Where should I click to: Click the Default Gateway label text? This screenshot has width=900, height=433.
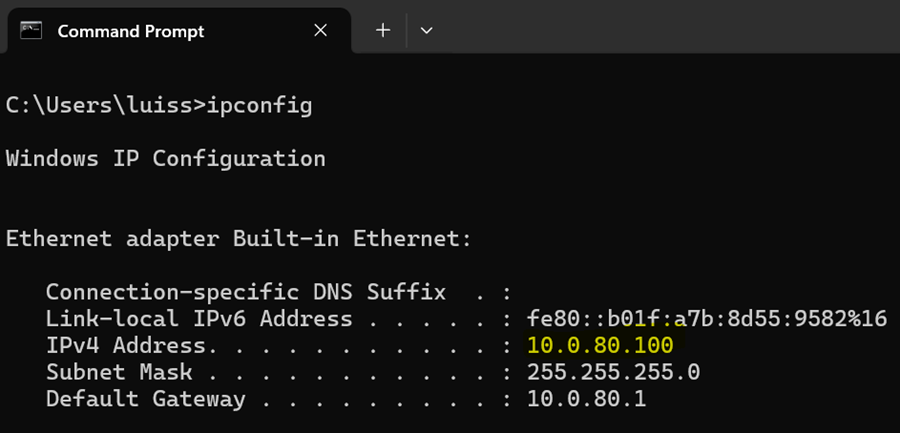(x=146, y=399)
